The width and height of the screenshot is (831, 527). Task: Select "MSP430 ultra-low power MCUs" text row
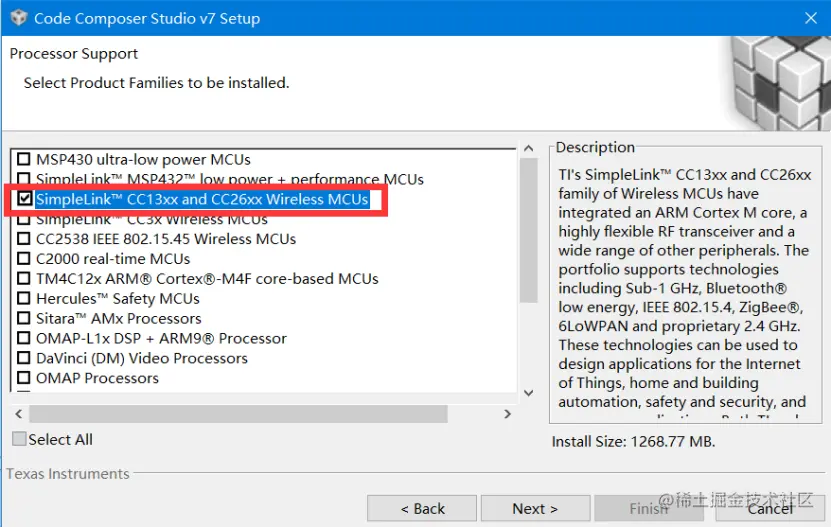[x=143, y=159]
